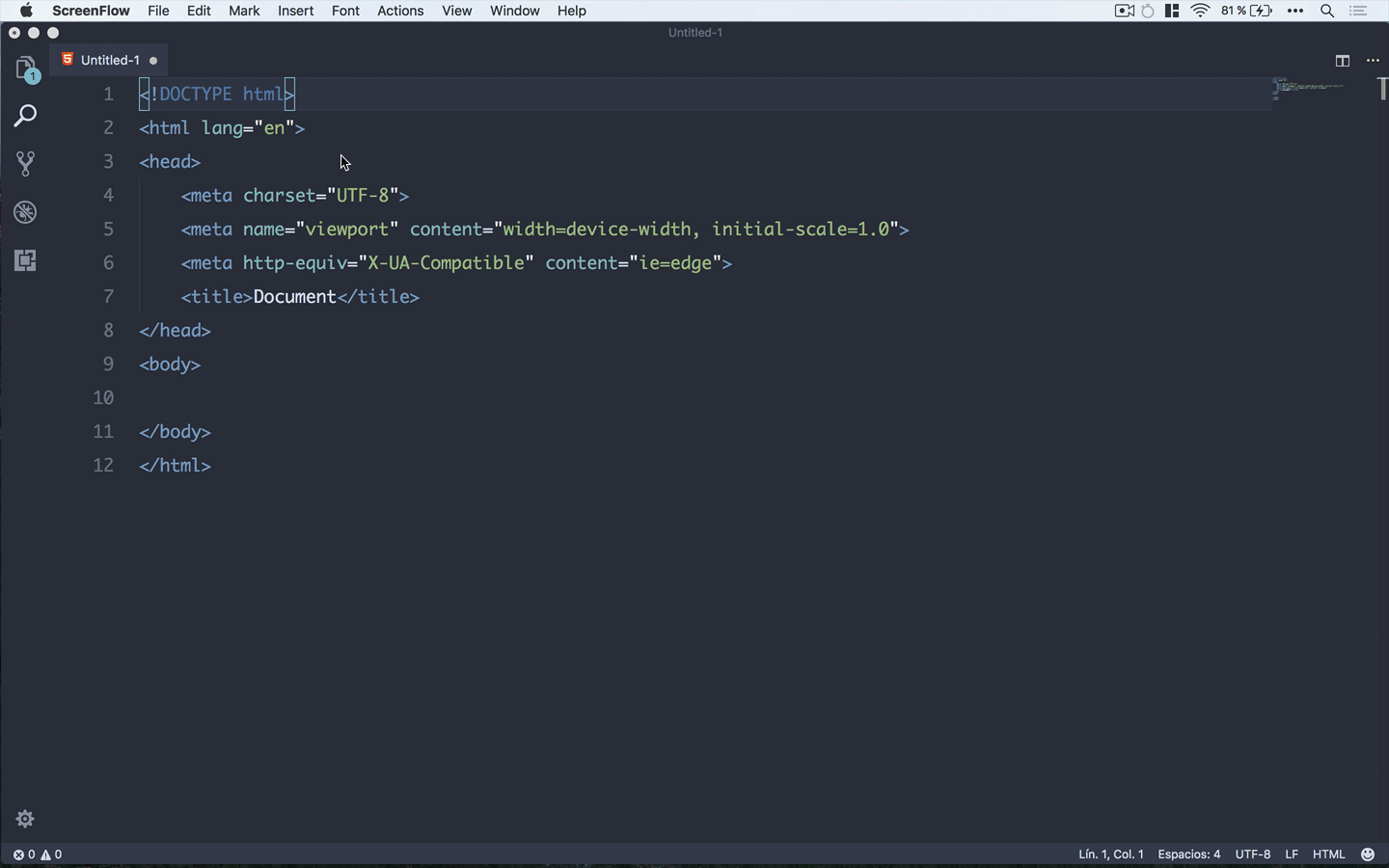Screen dimensions: 1389x868
Task: Change indentation via Espacios: 4
Action: tap(1188, 854)
